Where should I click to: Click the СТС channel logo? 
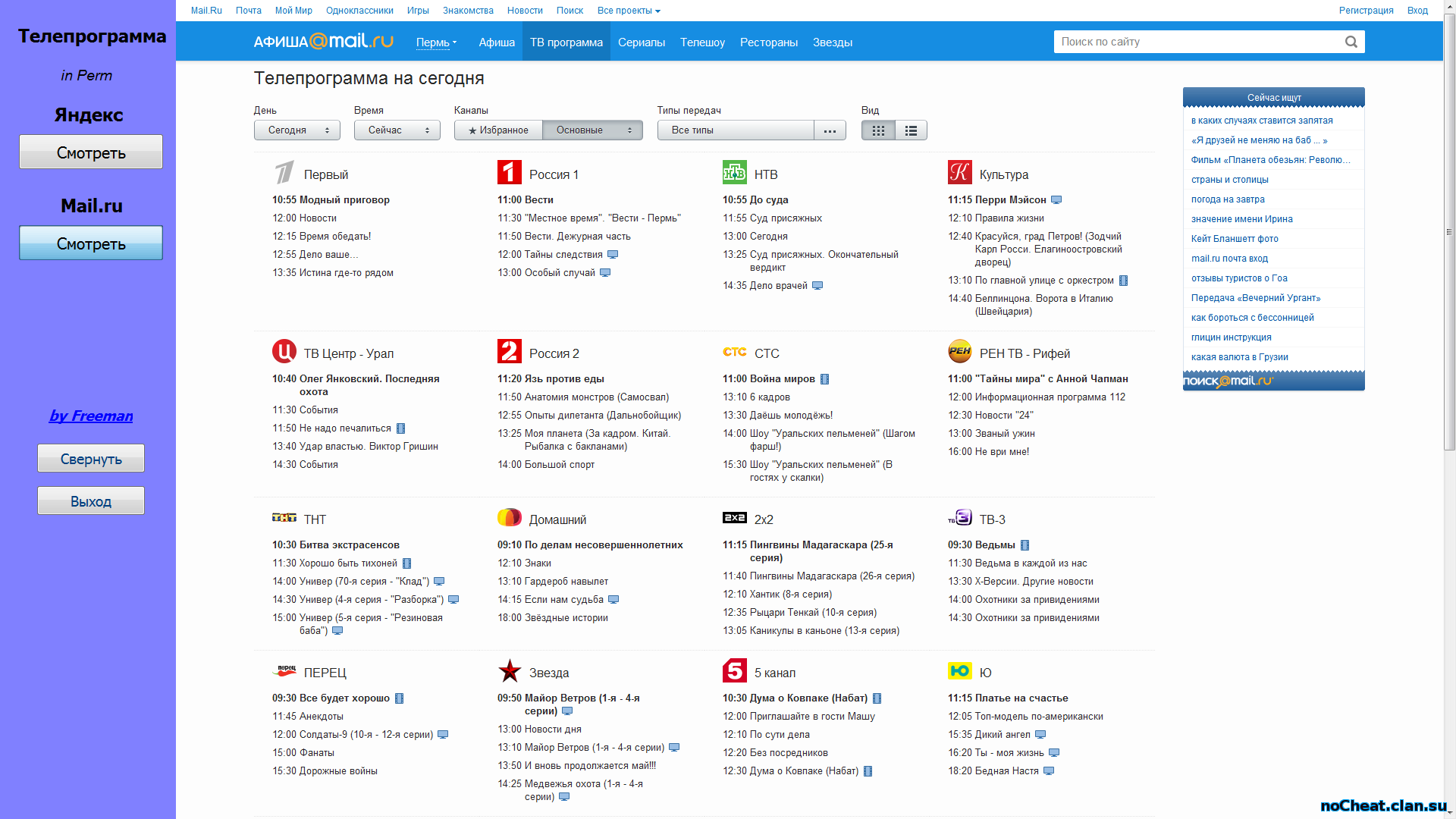pos(735,352)
